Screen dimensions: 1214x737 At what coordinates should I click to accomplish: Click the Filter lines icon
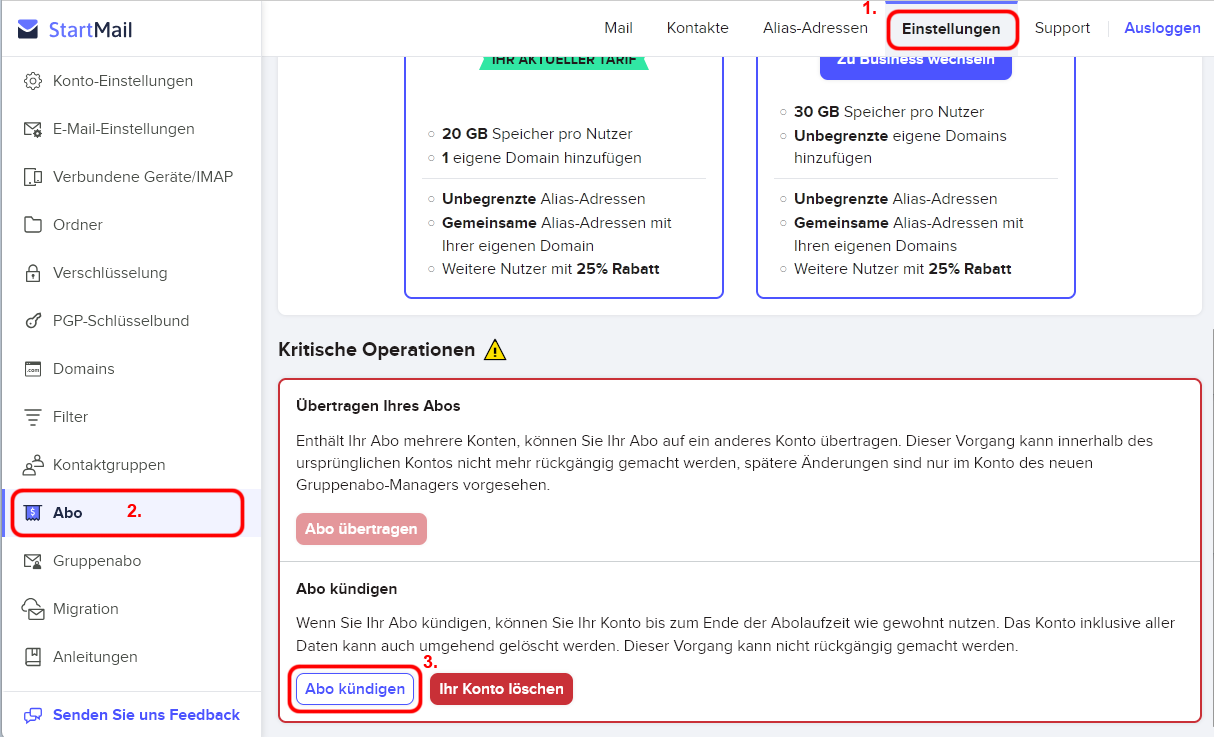[33, 417]
